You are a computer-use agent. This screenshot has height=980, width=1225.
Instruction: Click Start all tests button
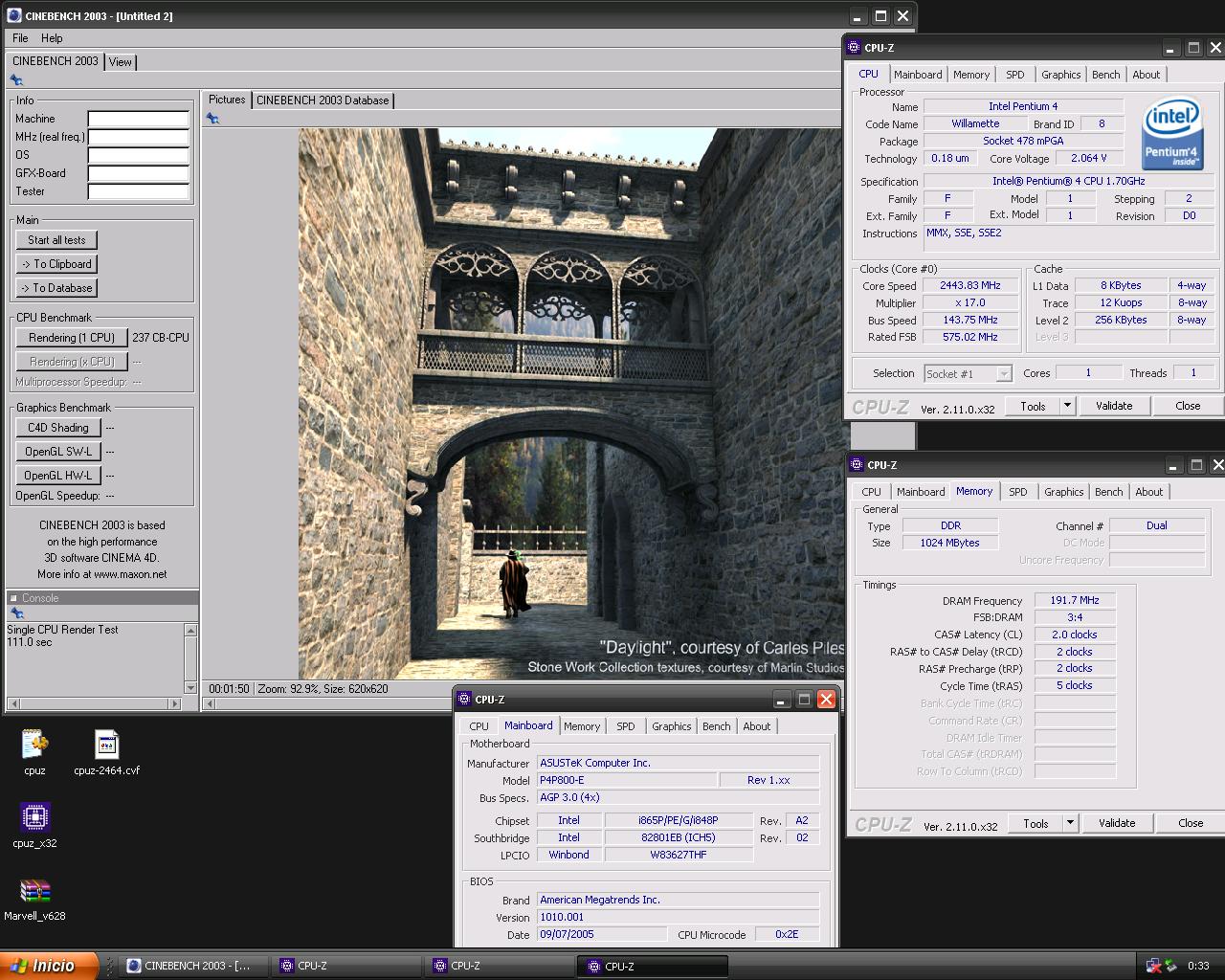56,240
